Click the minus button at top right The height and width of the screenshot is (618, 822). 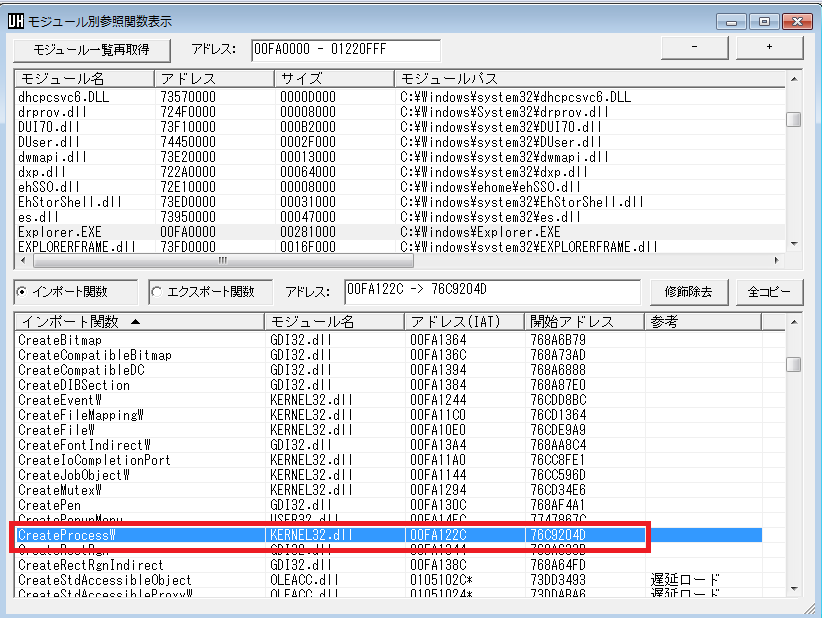695,47
